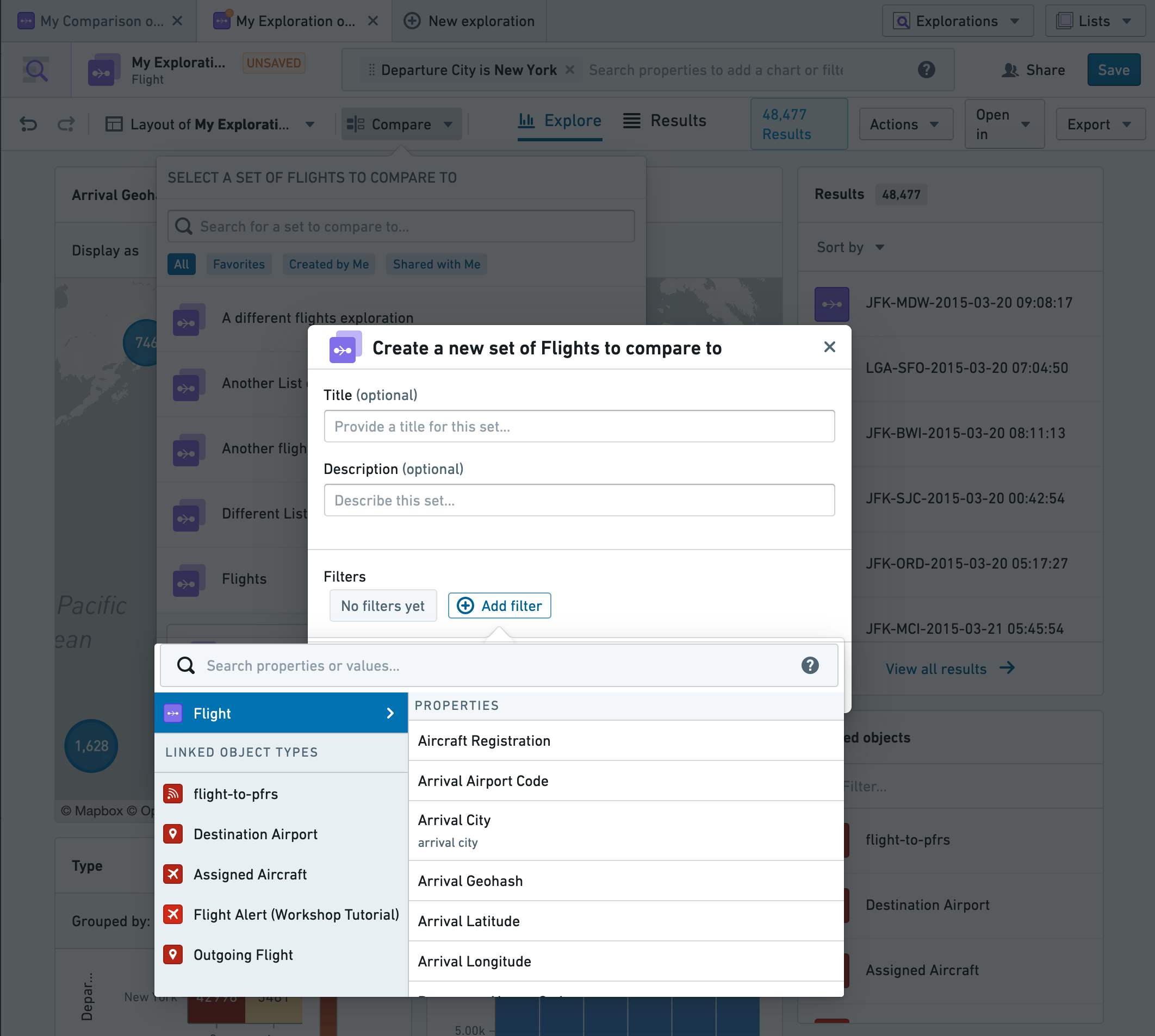Click the help icon in the property search box
1155x1036 pixels.
[x=810, y=665]
